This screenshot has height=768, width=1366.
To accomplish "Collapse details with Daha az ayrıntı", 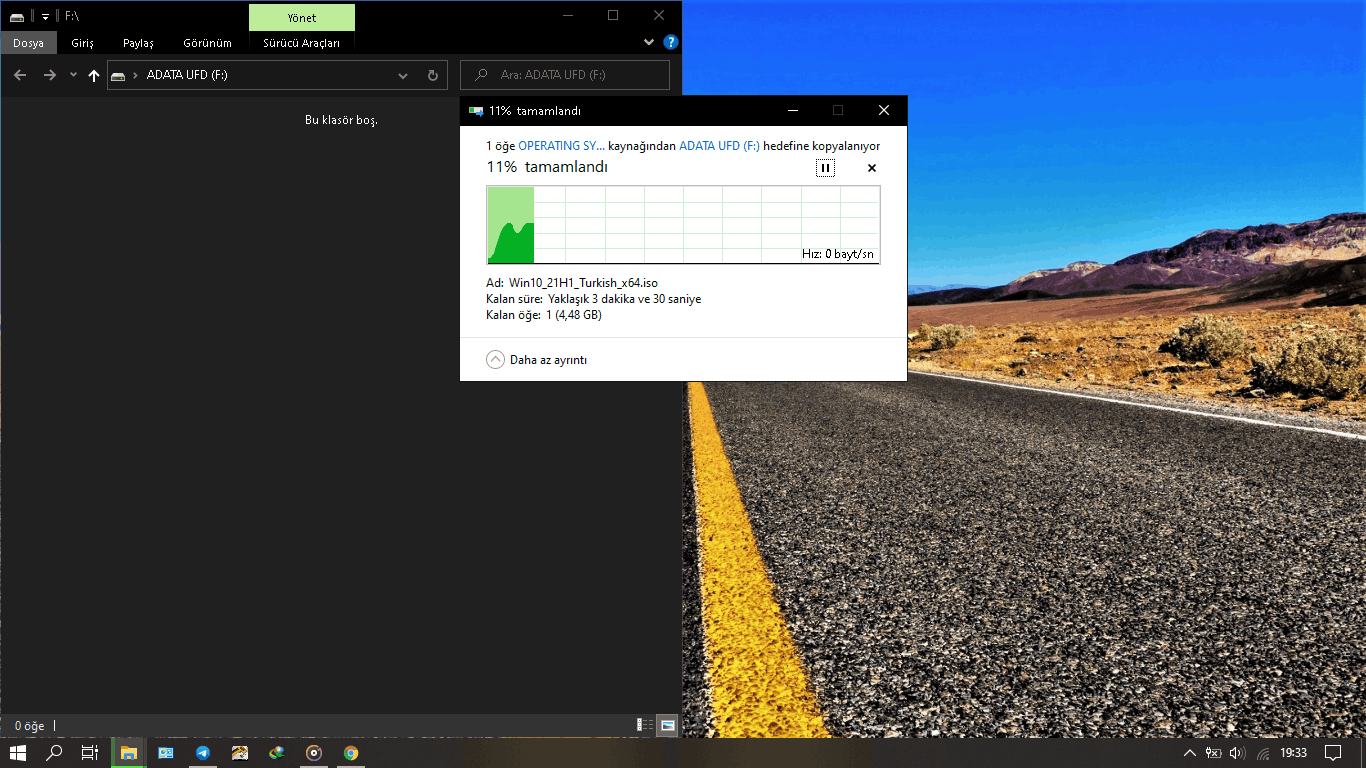I will [537, 360].
